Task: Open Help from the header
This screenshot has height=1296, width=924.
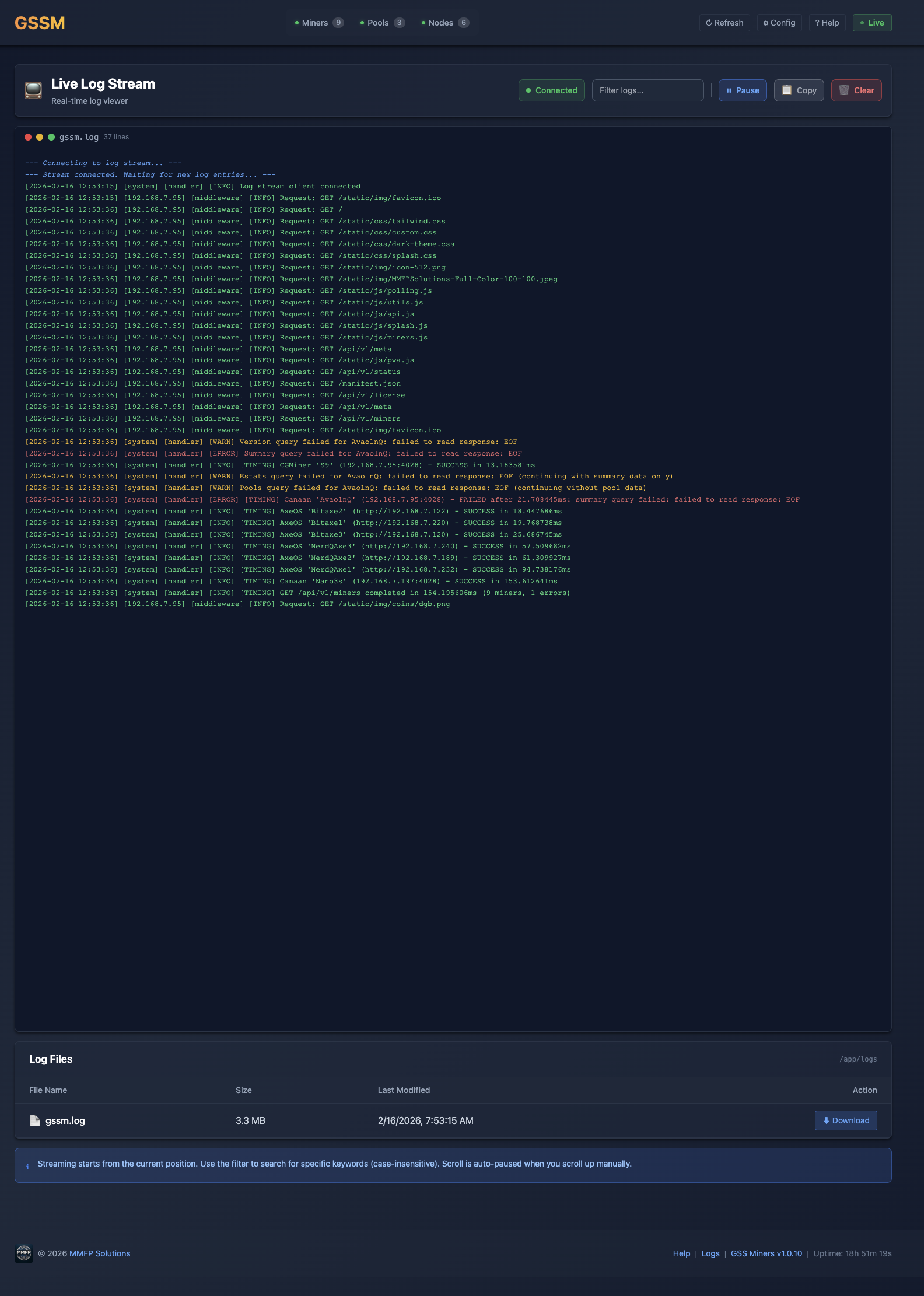Action: [827, 23]
